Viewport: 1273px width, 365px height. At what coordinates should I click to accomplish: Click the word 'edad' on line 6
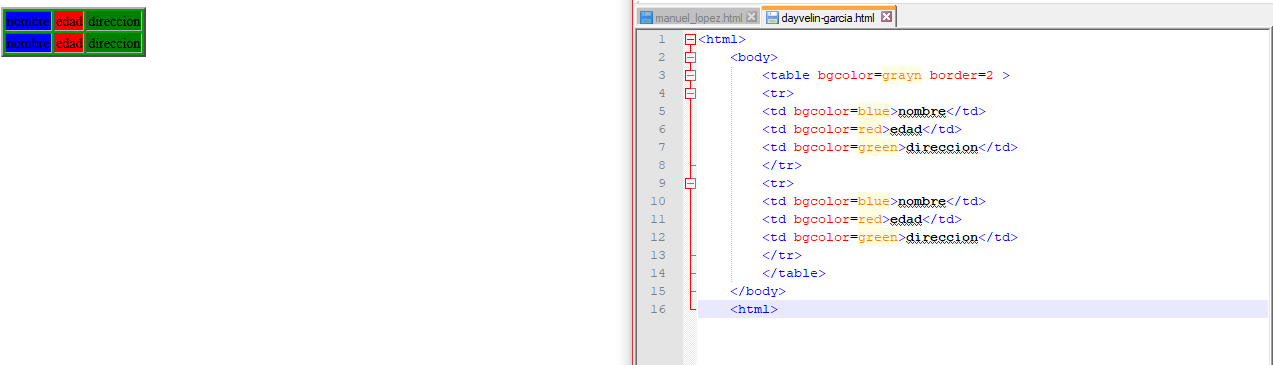coord(905,129)
